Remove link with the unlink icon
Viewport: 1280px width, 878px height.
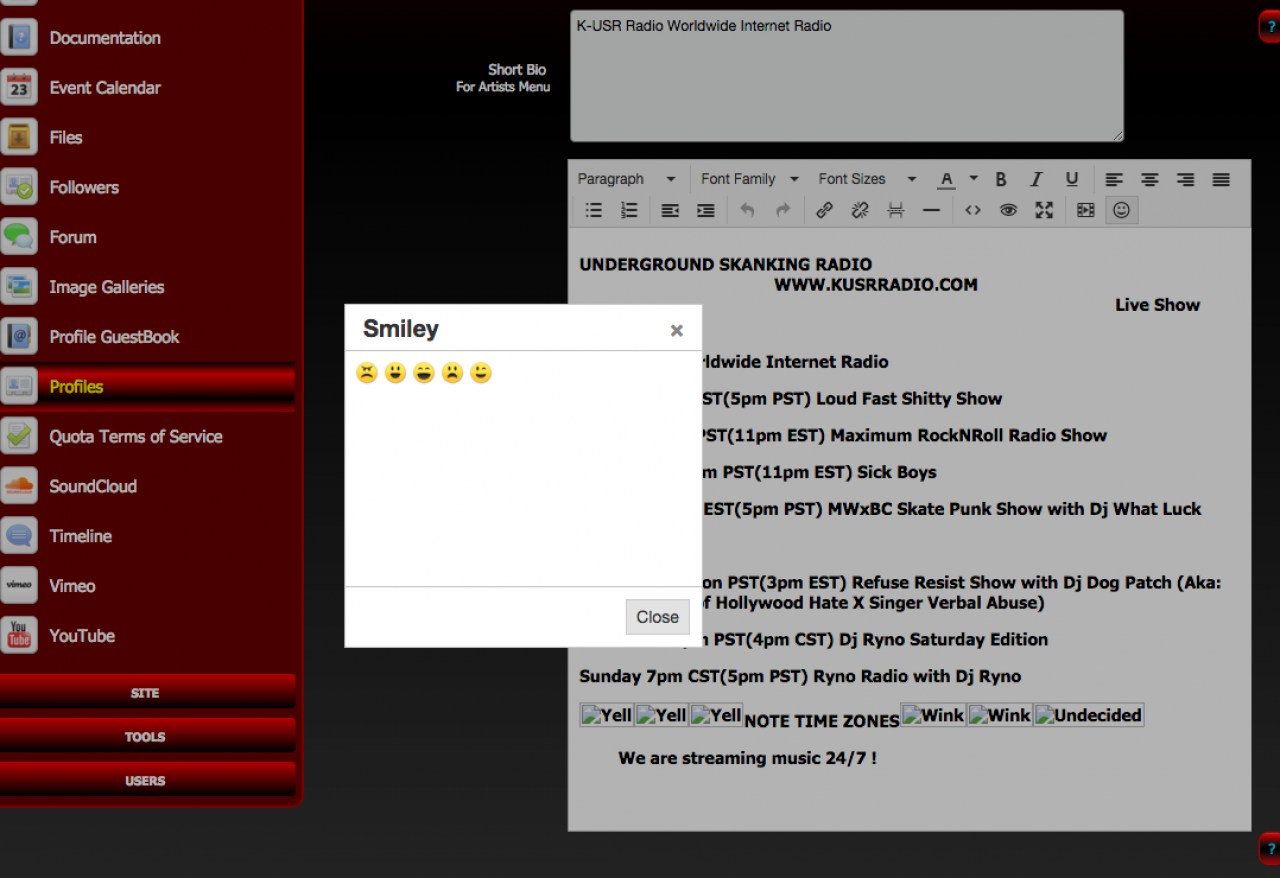[x=860, y=210]
